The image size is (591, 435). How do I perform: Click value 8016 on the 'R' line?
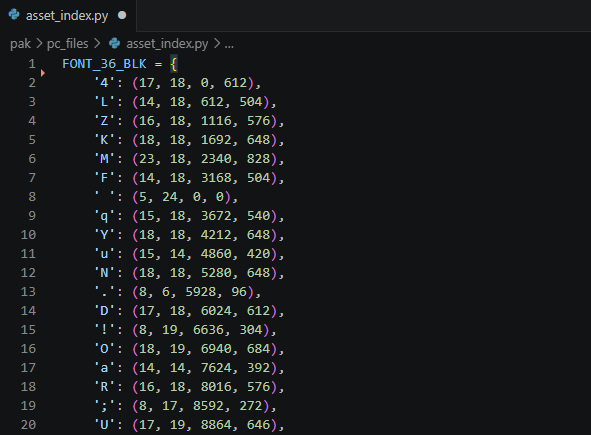pos(216,387)
